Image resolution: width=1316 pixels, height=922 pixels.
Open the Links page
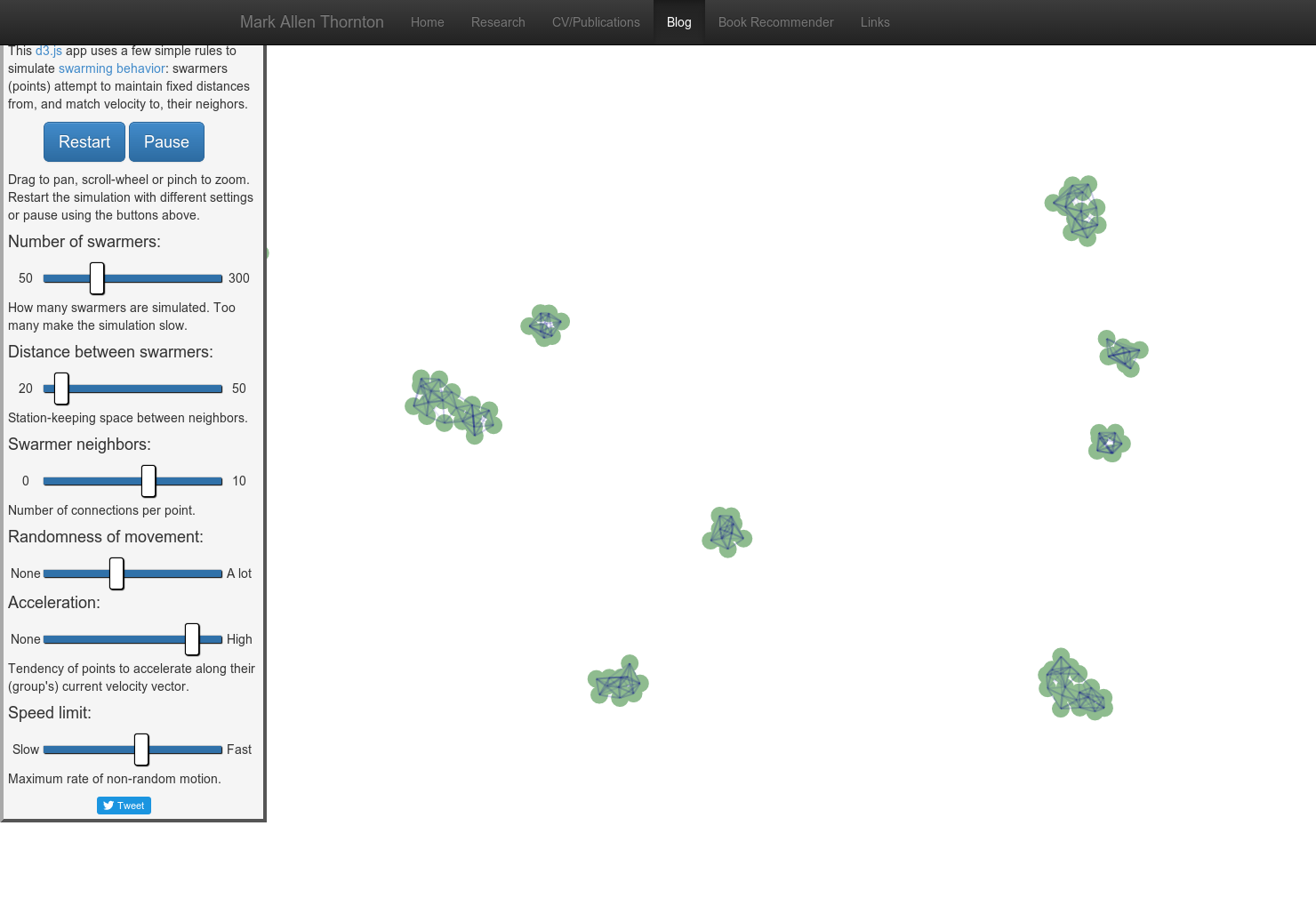pos(875,22)
